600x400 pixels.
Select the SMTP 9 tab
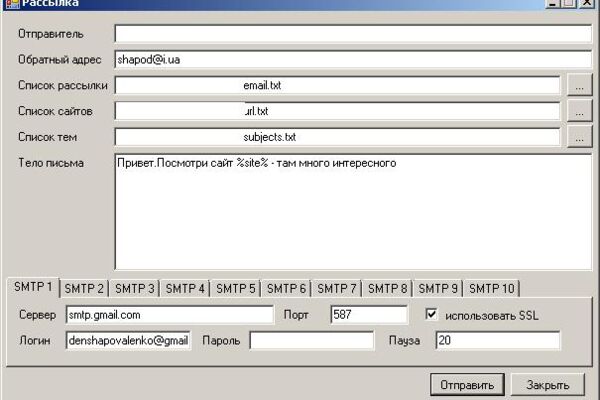coord(438,289)
